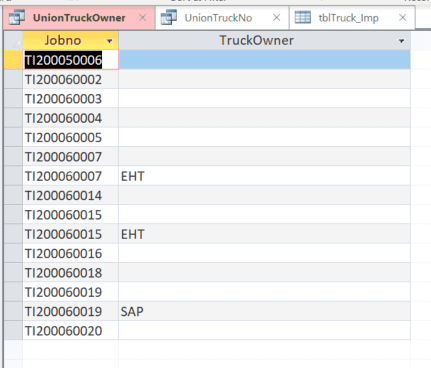
Task: Click the tblTruck_Imp table icon
Action: 303,17
